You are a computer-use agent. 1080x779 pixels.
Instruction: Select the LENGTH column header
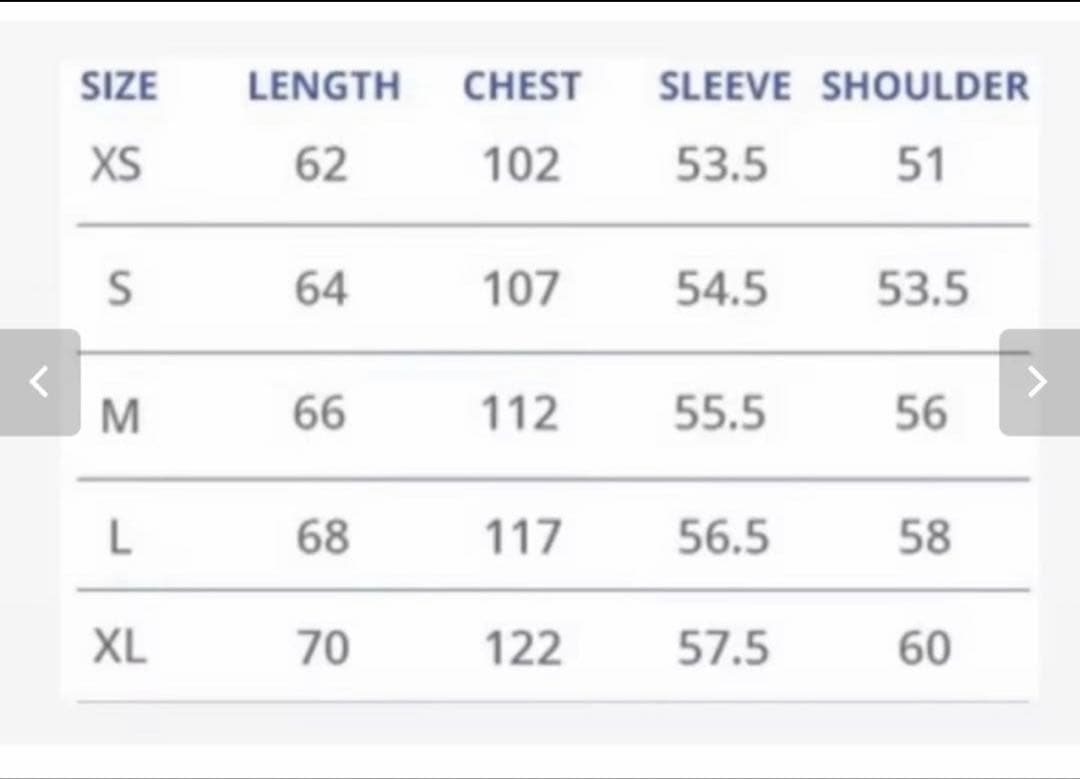click(323, 87)
